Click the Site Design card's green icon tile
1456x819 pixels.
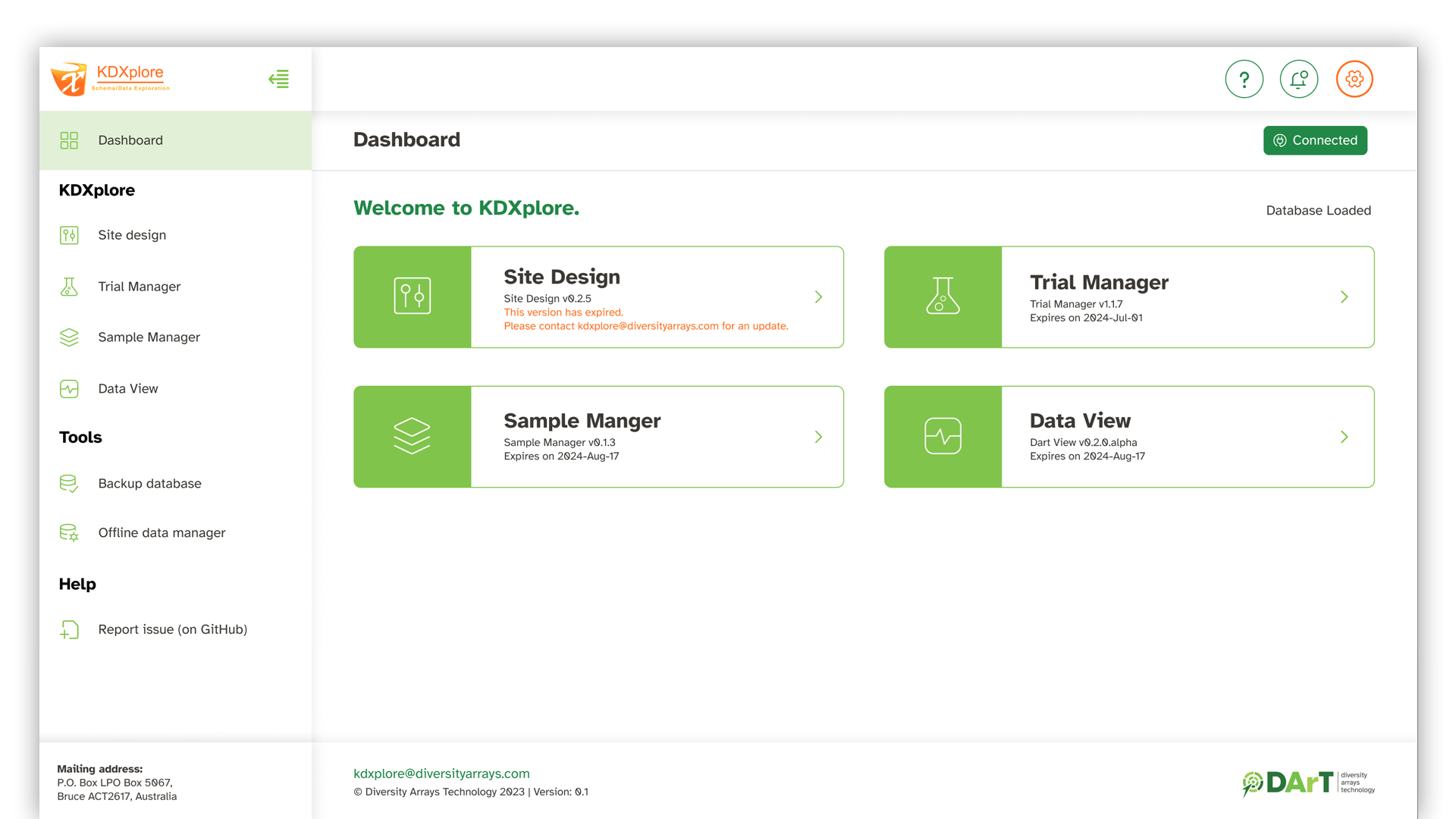(x=413, y=297)
